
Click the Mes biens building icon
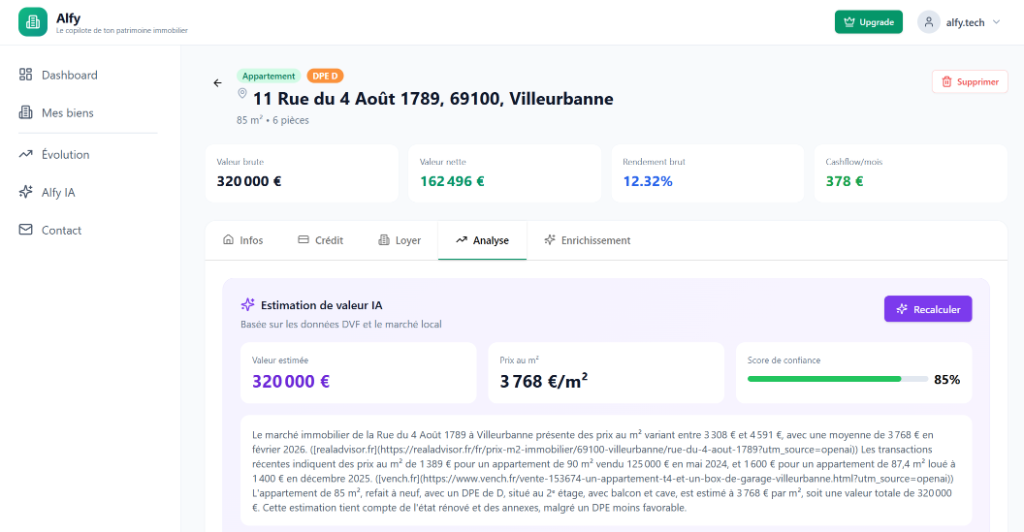[x=25, y=112]
